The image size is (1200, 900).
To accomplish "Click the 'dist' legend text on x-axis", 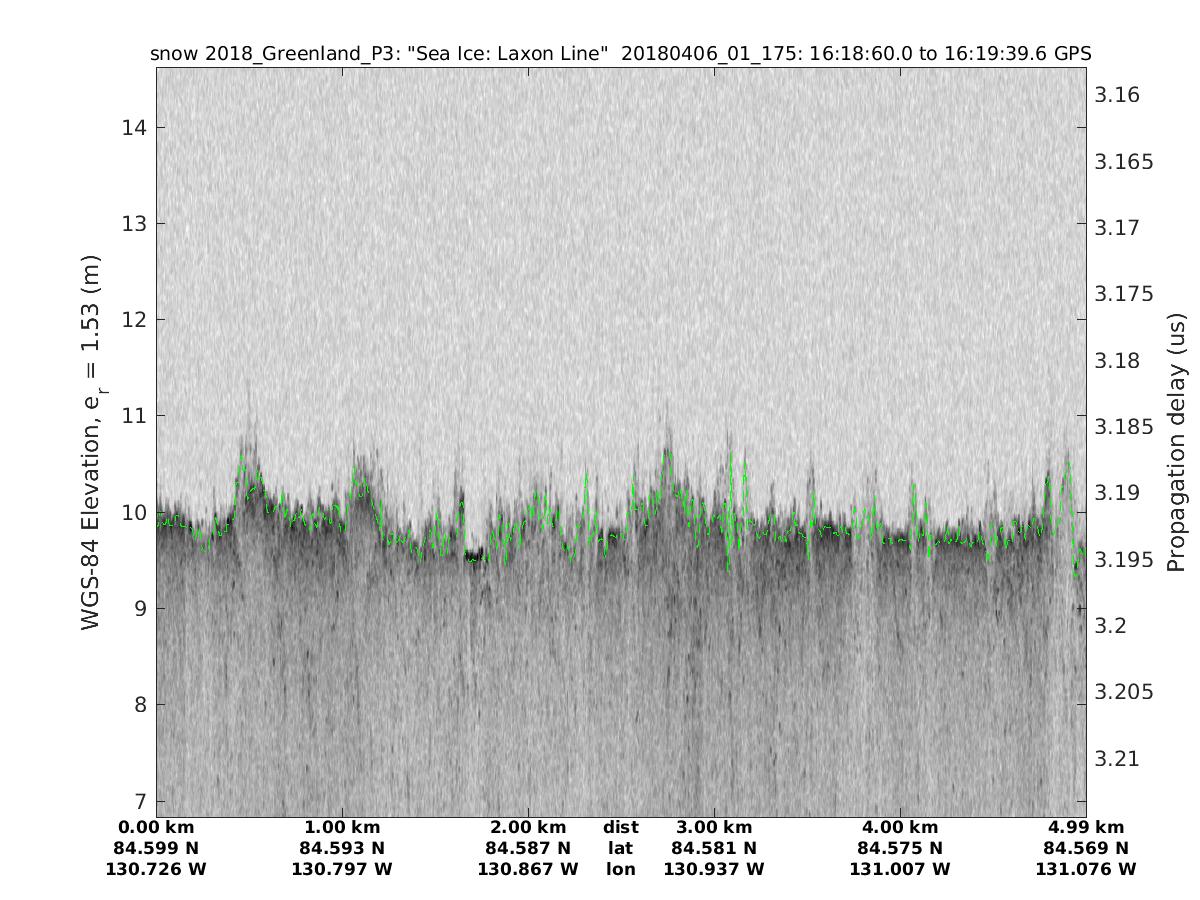I will click(620, 827).
